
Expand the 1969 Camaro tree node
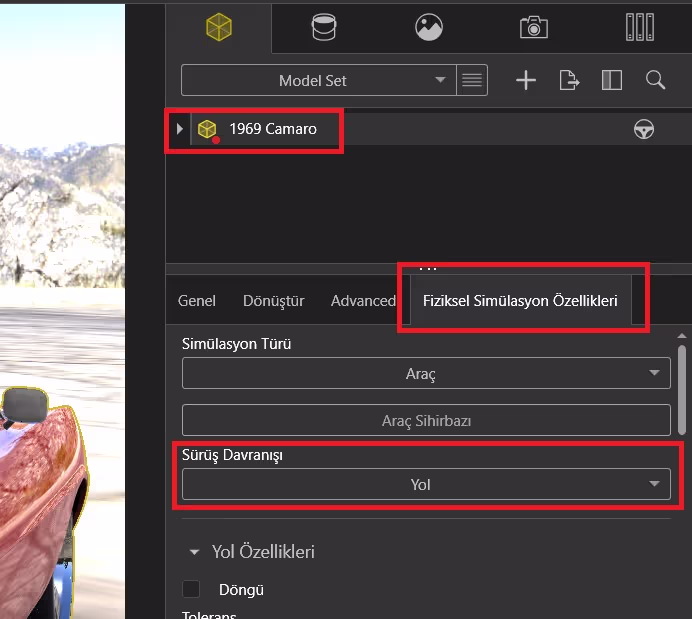tap(179, 129)
